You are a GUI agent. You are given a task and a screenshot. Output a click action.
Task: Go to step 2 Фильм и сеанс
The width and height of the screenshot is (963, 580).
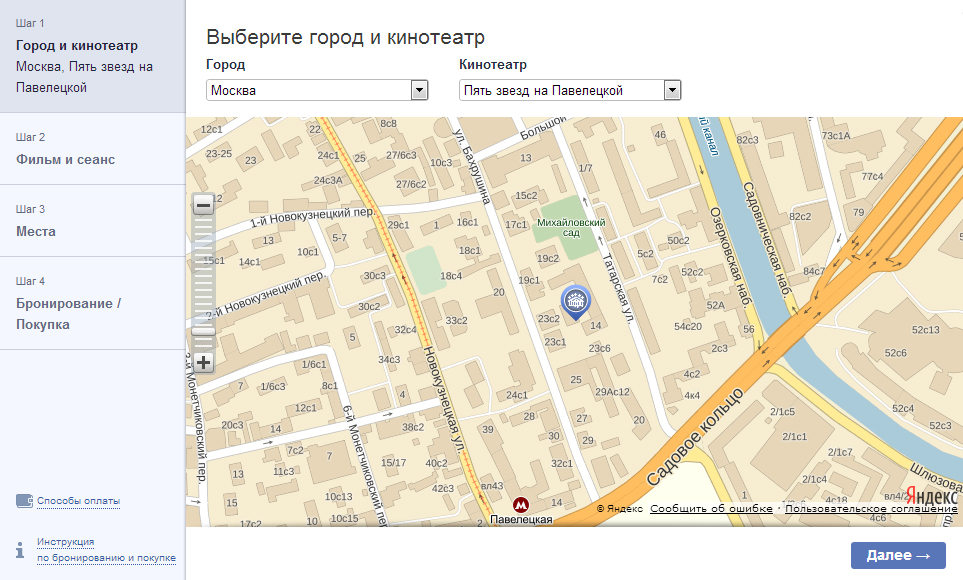coord(93,149)
